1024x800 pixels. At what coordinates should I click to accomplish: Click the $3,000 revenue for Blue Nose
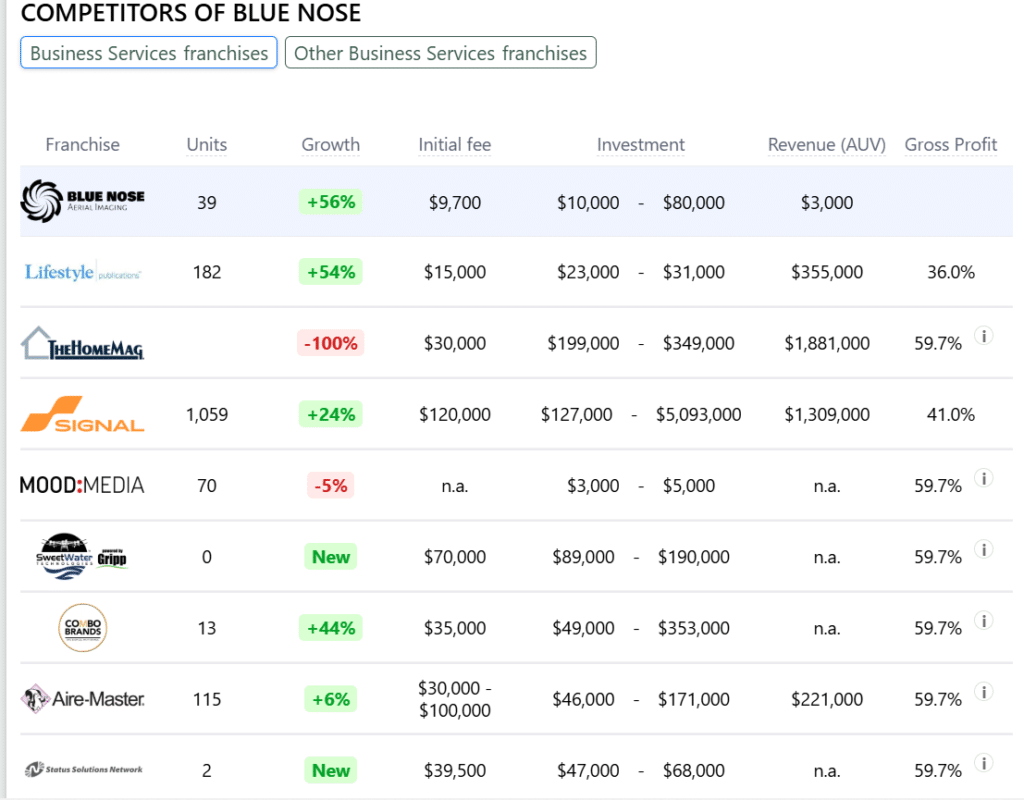point(827,202)
